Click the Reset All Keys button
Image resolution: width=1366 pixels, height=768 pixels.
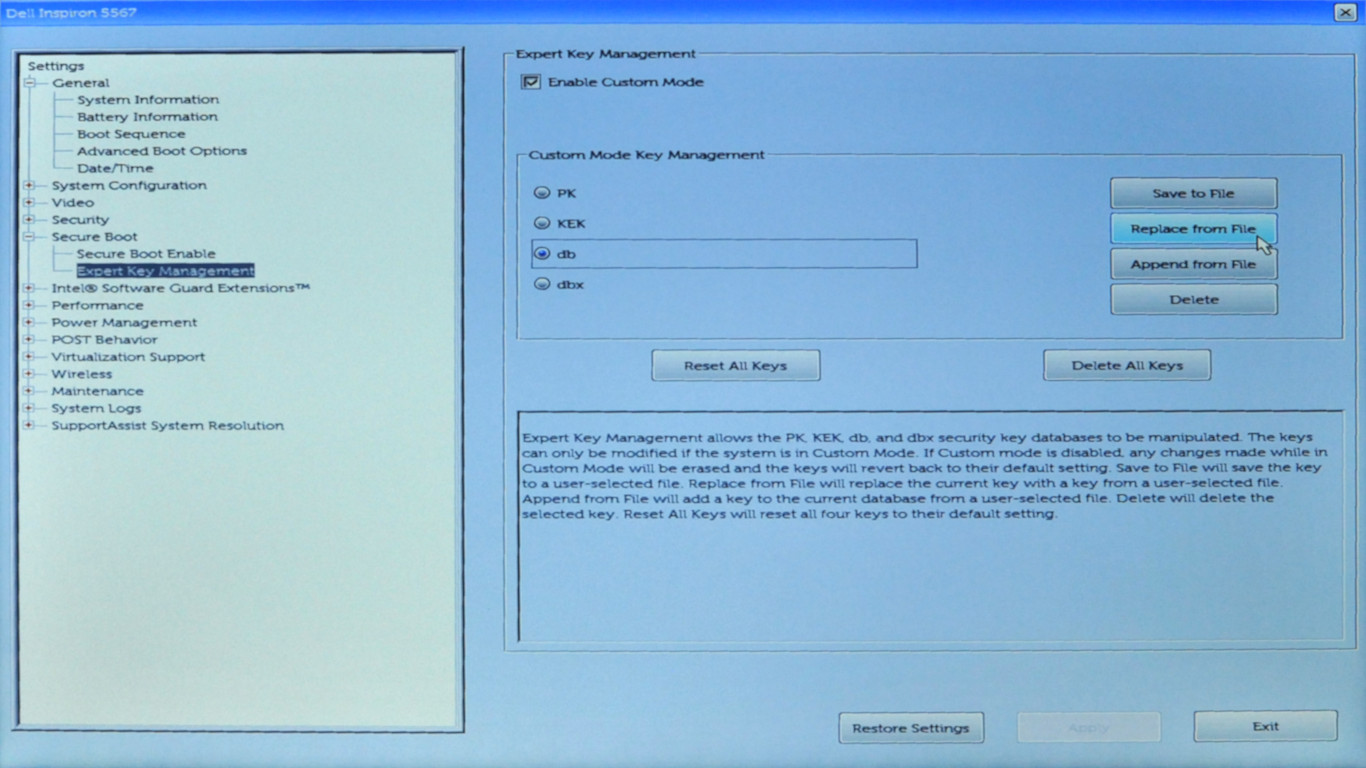[735, 365]
